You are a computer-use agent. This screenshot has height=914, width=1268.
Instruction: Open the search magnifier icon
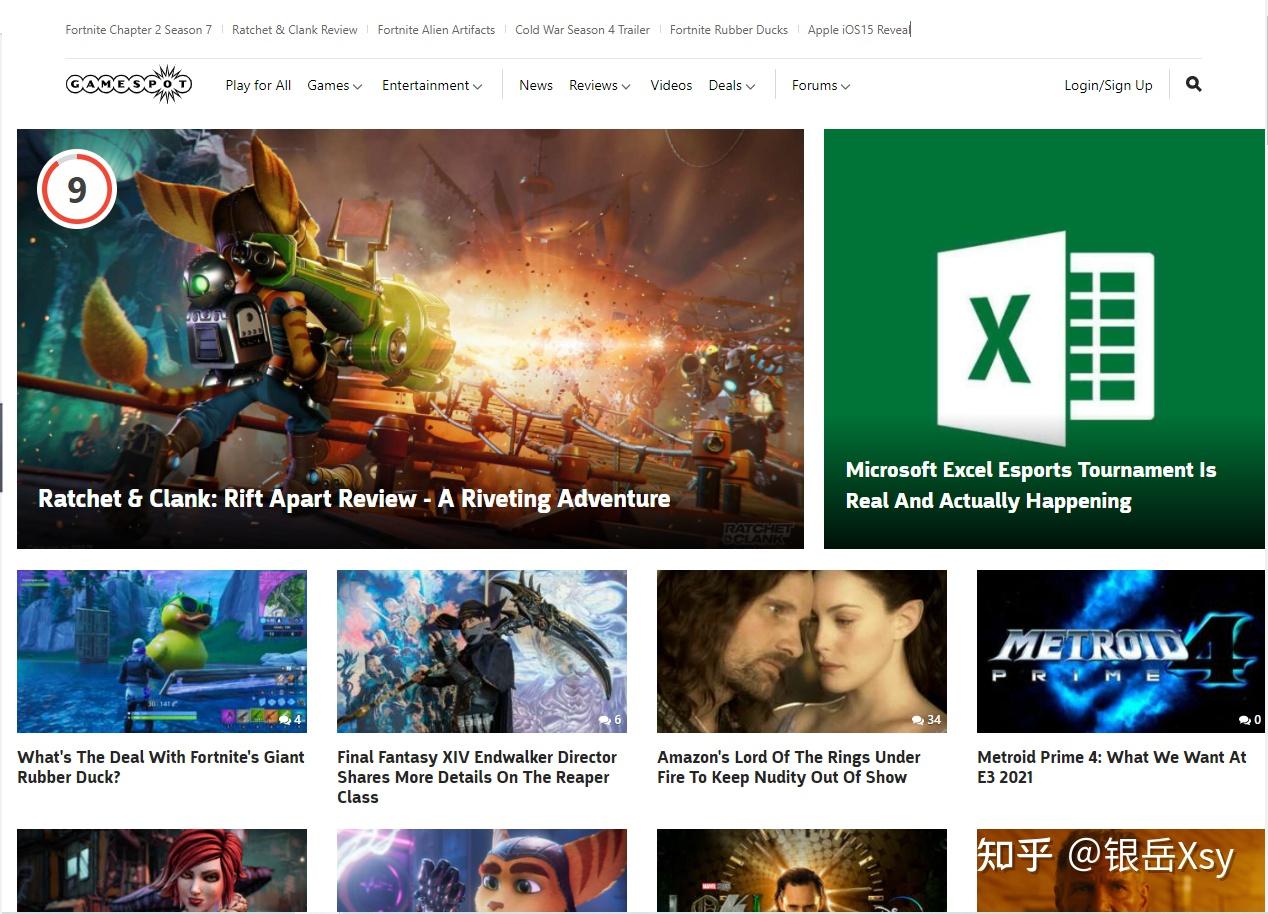click(x=1193, y=85)
